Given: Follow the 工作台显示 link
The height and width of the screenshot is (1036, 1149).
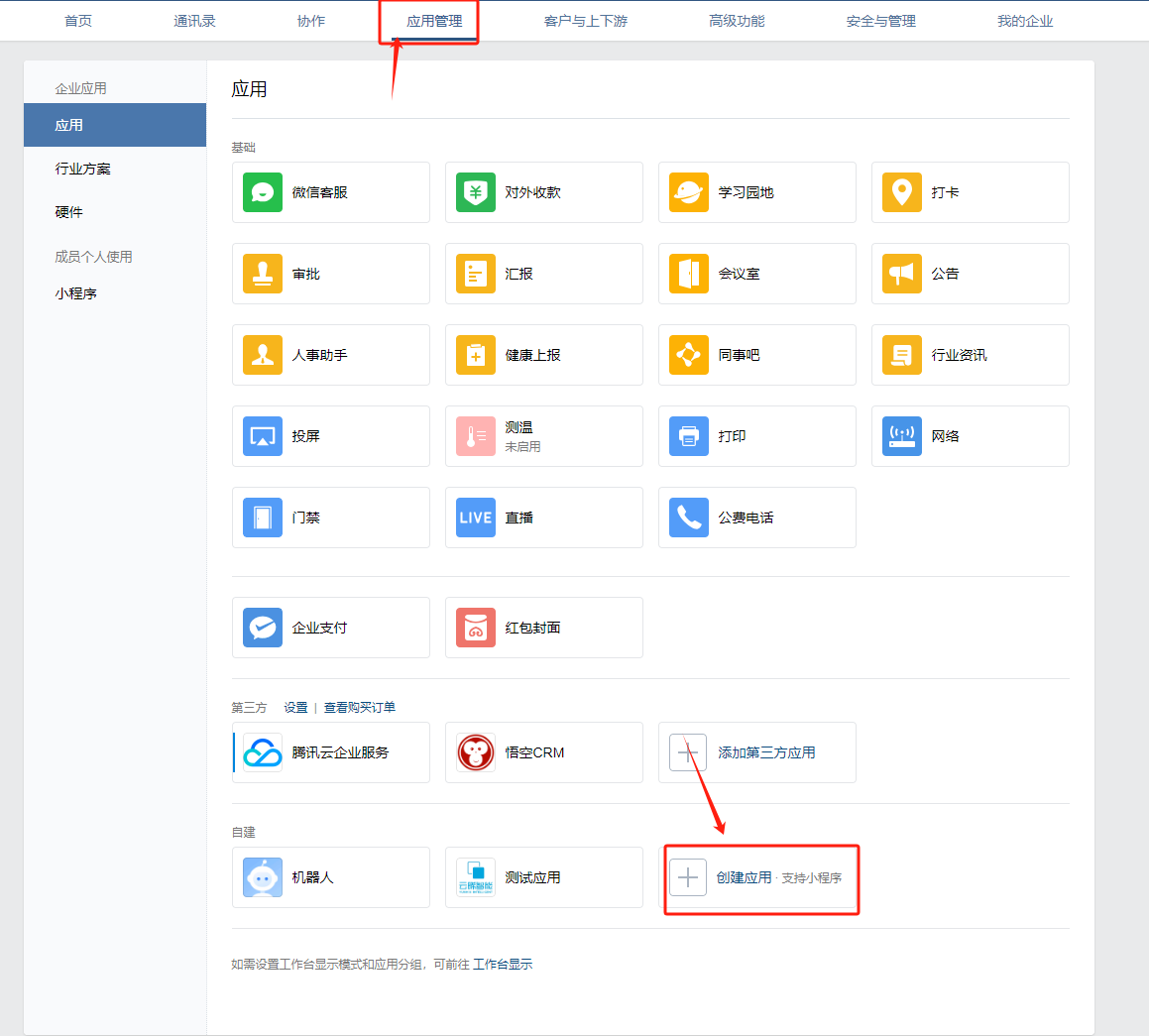Looking at the screenshot, I should click(x=503, y=964).
